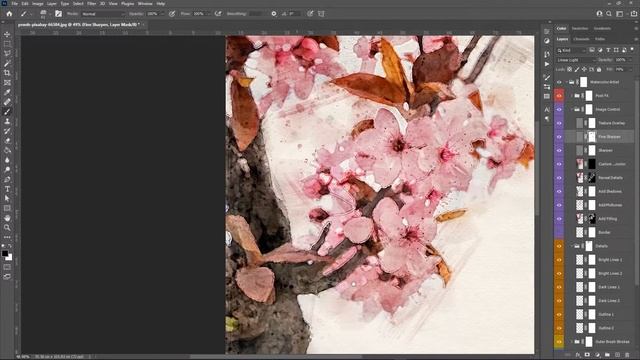Expand the Outer Brush Strokes group arrow
The height and width of the screenshot is (360, 640).
(572, 342)
